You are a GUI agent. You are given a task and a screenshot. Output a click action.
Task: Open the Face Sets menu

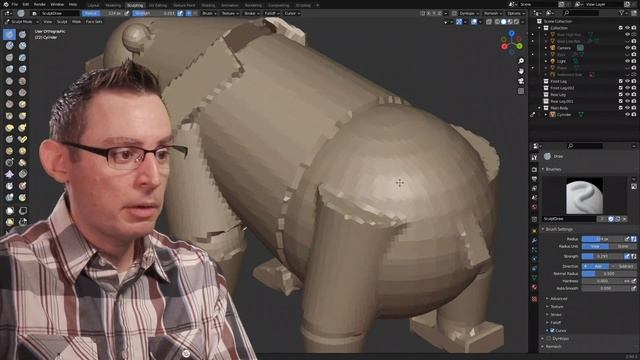click(94, 22)
